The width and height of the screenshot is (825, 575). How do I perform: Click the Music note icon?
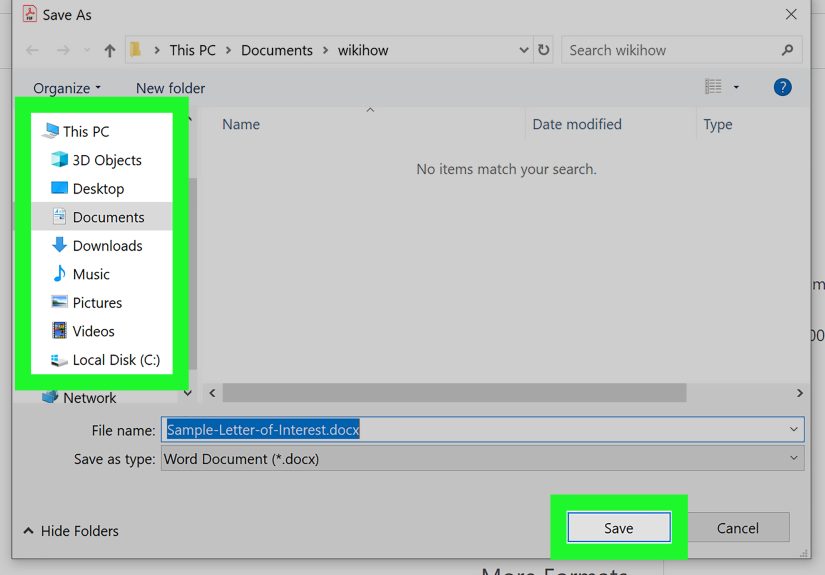tap(59, 273)
